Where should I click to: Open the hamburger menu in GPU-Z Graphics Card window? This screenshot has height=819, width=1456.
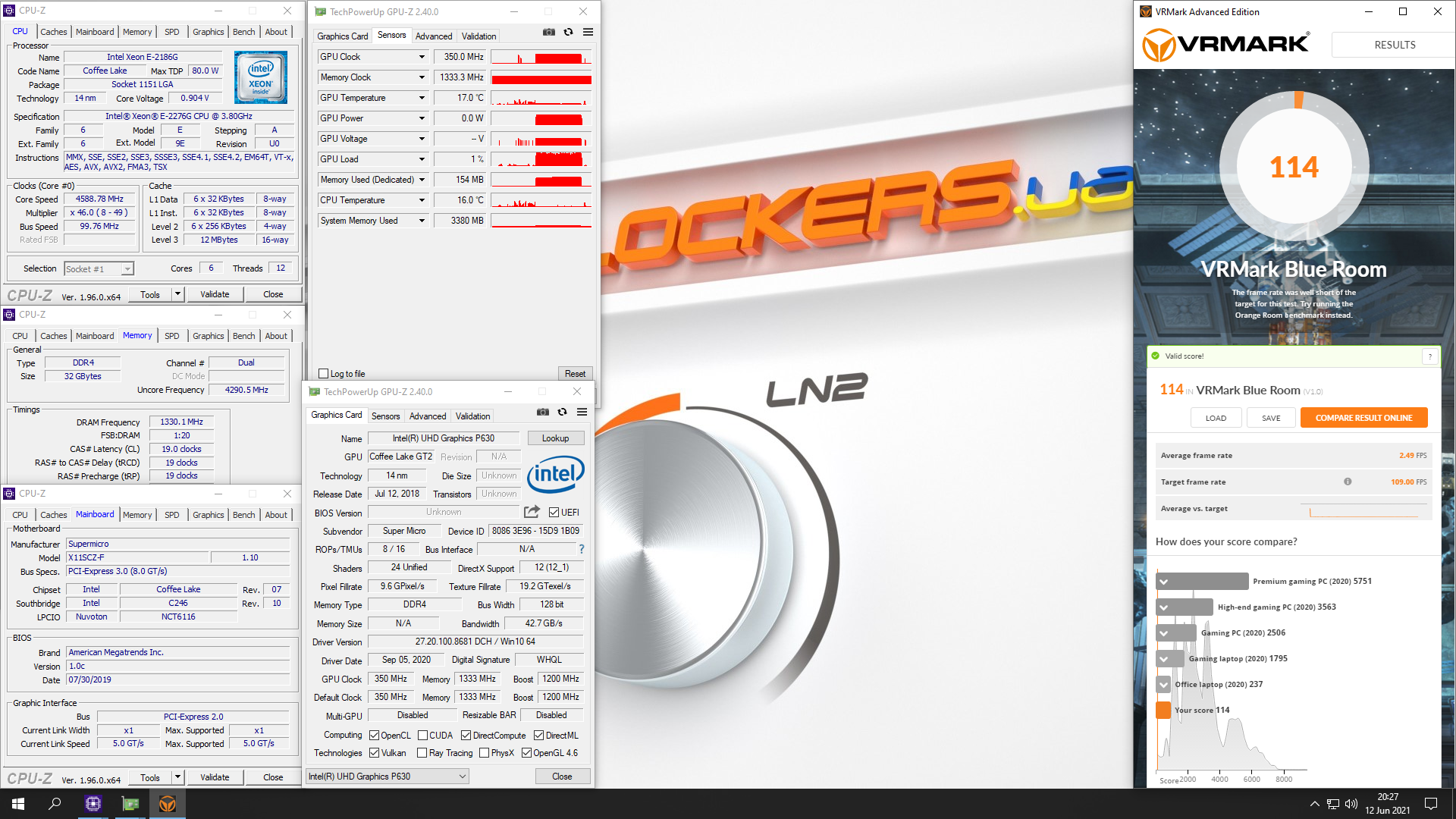[582, 412]
